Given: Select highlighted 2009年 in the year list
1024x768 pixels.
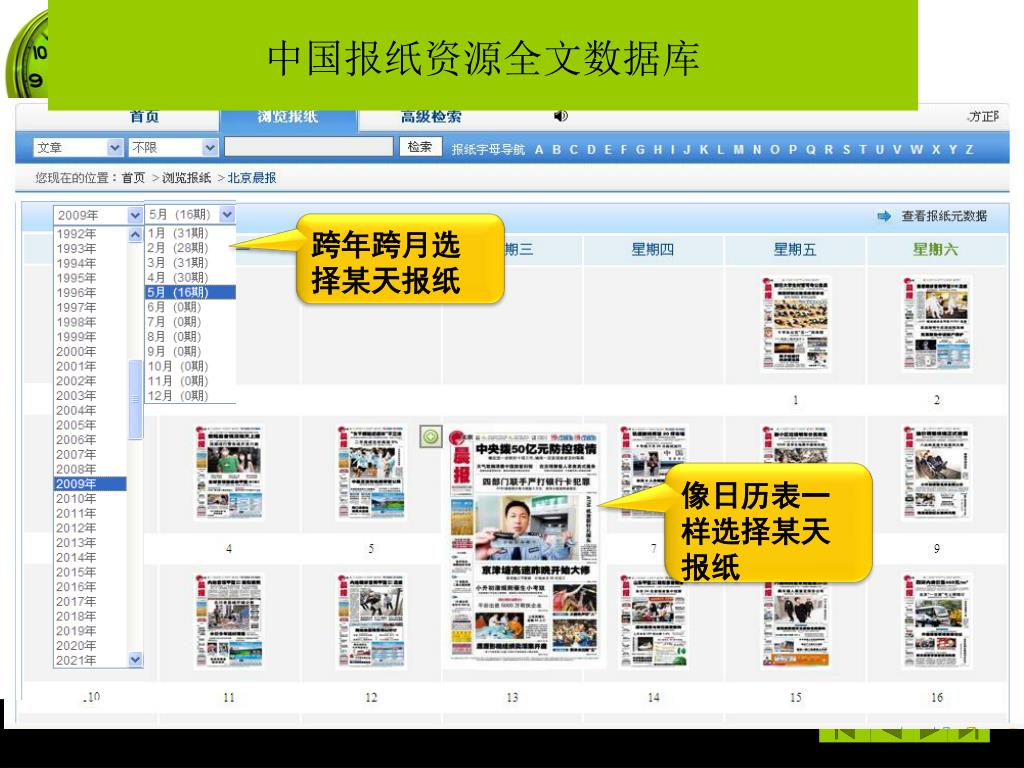Looking at the screenshot, I should click(x=90, y=484).
